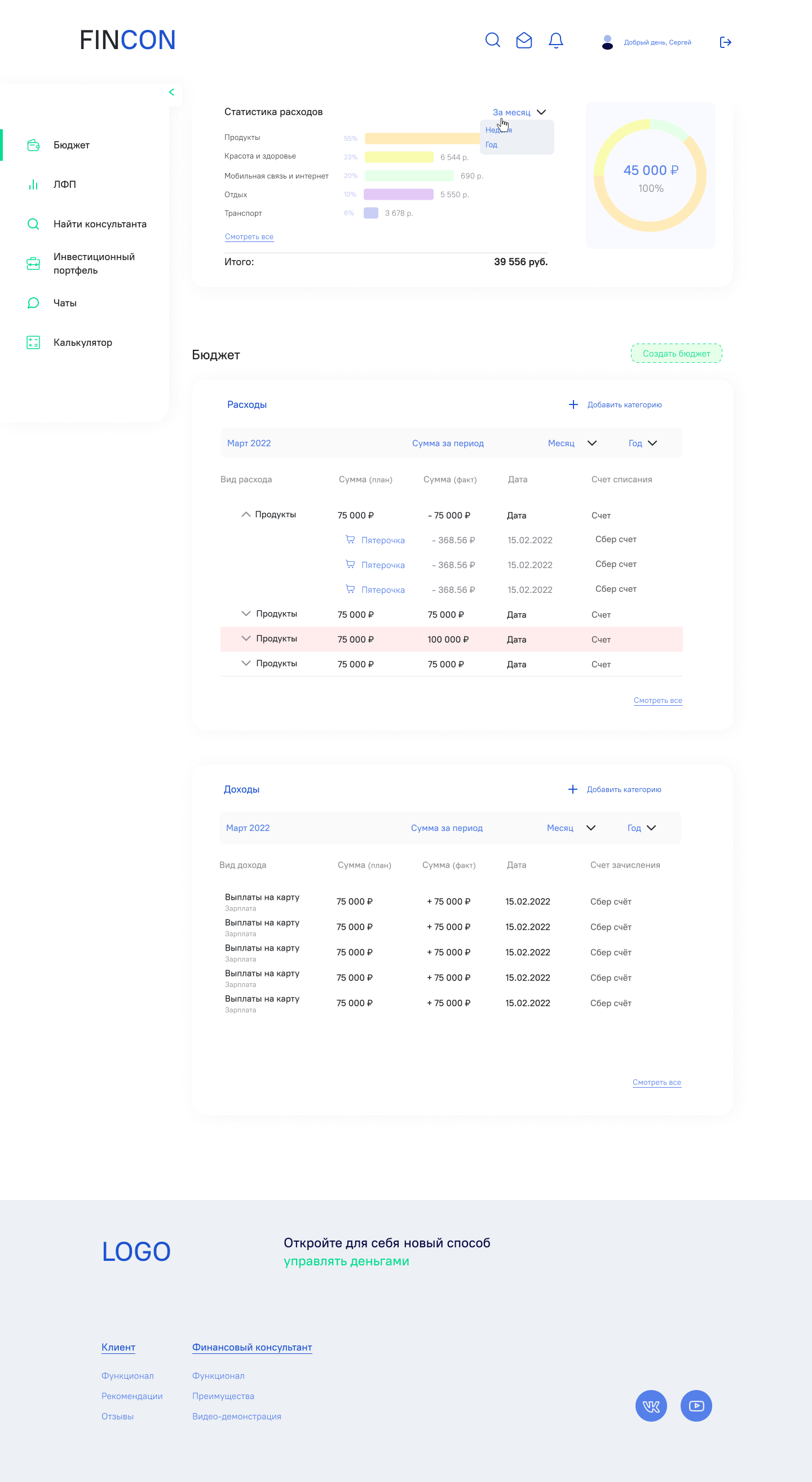Click the notification bell icon
Screen dimensions: 812x1482
tap(555, 41)
